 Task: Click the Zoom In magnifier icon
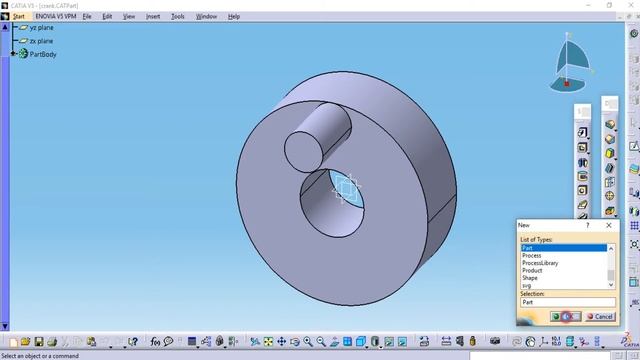pos(308,342)
